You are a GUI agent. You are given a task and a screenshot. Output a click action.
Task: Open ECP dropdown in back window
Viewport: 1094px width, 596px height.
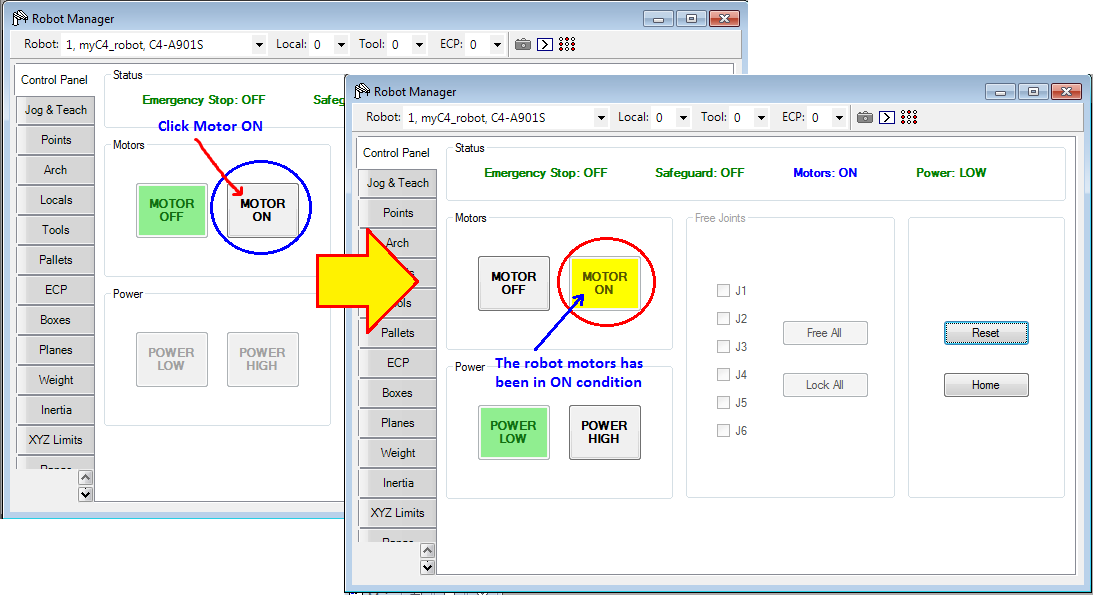click(497, 45)
